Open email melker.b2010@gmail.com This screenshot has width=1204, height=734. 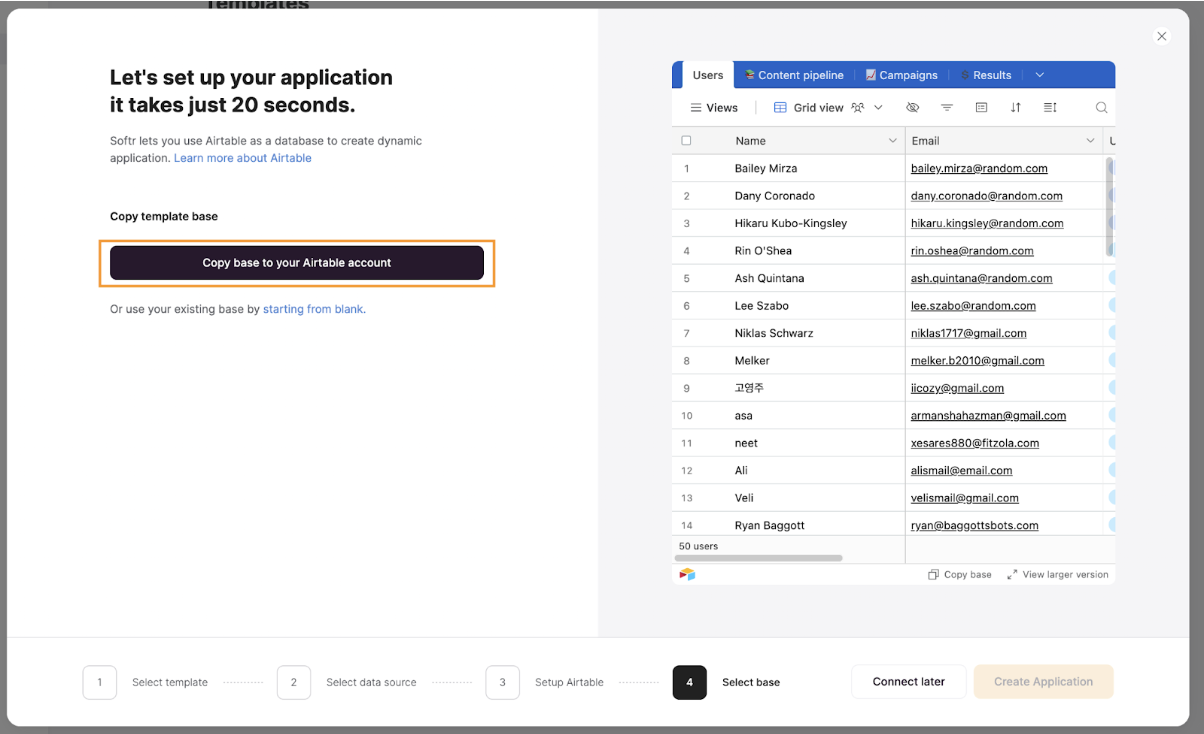click(977, 361)
